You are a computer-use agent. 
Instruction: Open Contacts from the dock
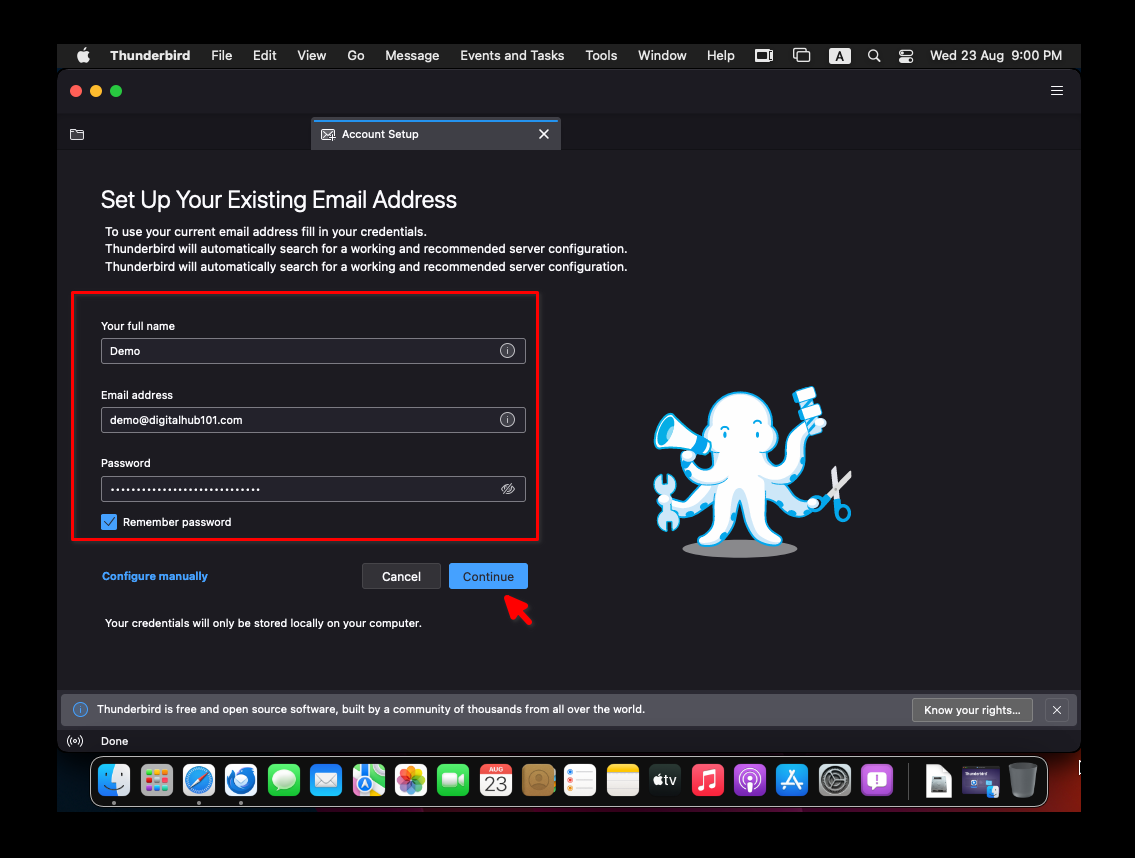pyautogui.click(x=538, y=781)
